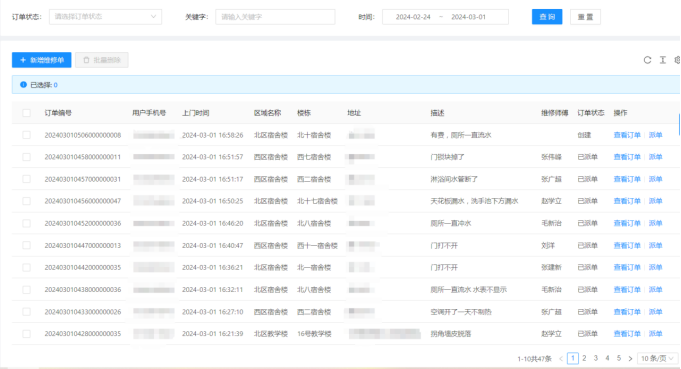
Task: Check the row for order 202403010506000000008
Action: coord(26,135)
